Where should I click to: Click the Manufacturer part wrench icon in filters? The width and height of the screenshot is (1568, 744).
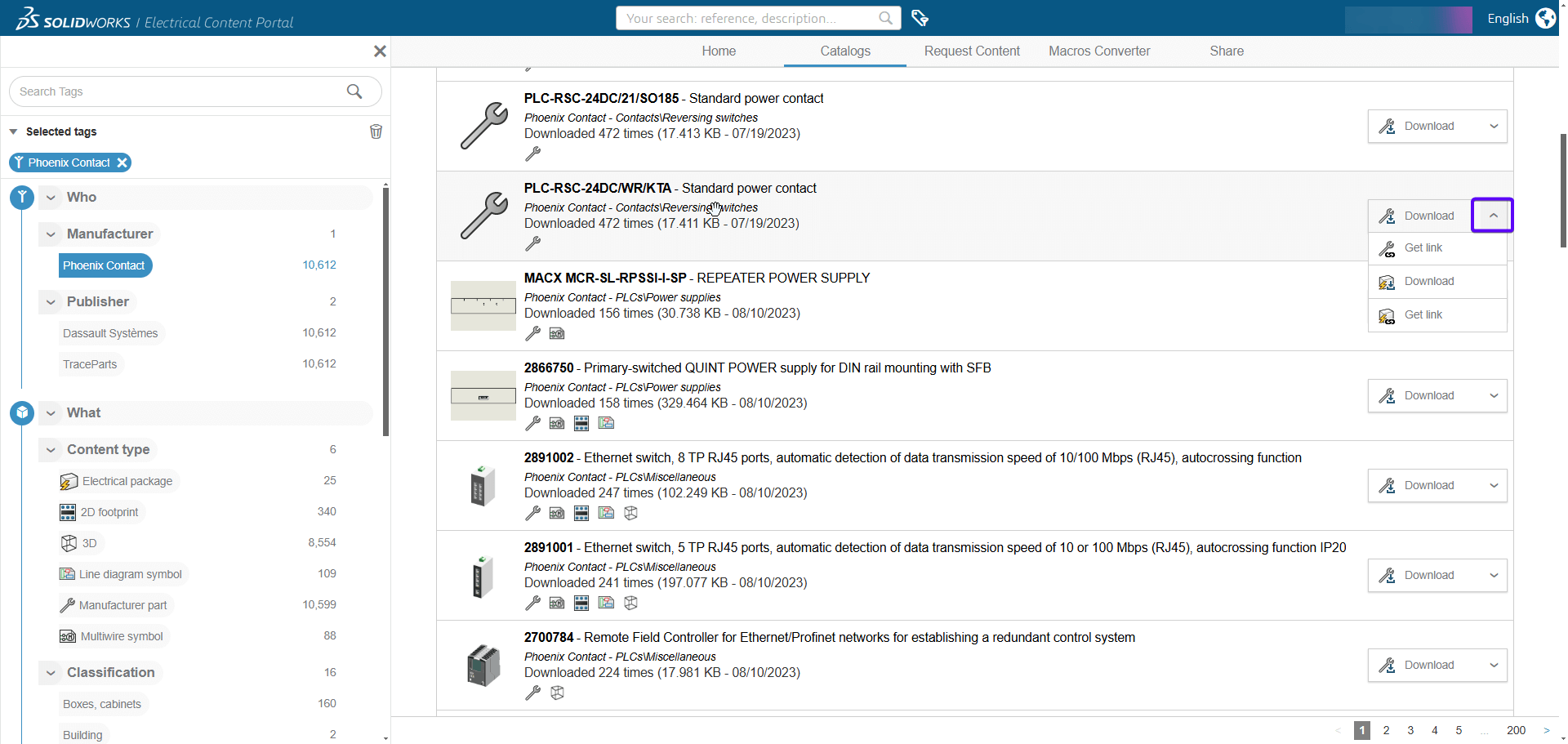point(68,605)
